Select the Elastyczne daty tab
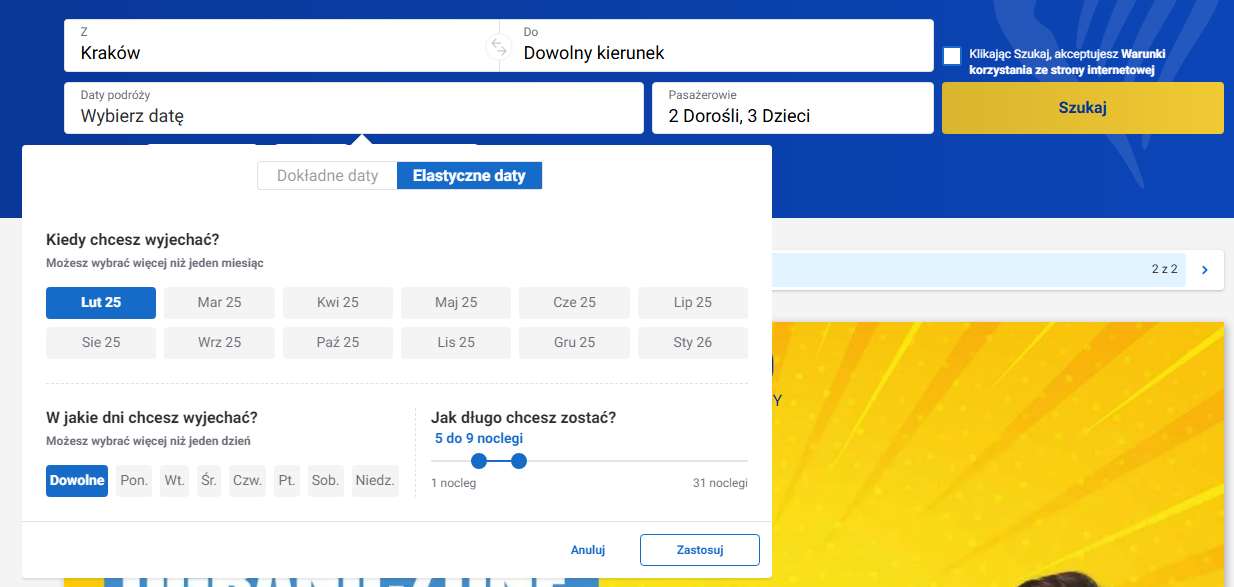The width and height of the screenshot is (1234, 587). click(x=469, y=176)
